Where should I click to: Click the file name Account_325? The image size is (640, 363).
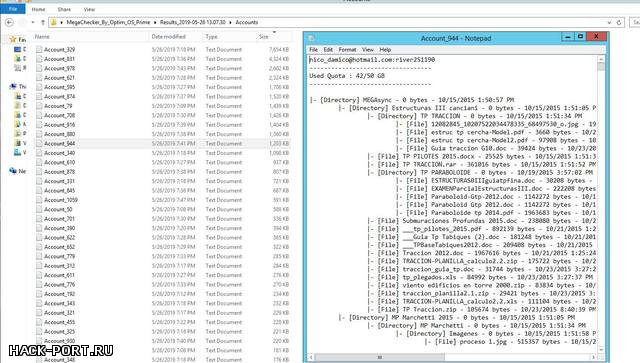(x=60, y=331)
